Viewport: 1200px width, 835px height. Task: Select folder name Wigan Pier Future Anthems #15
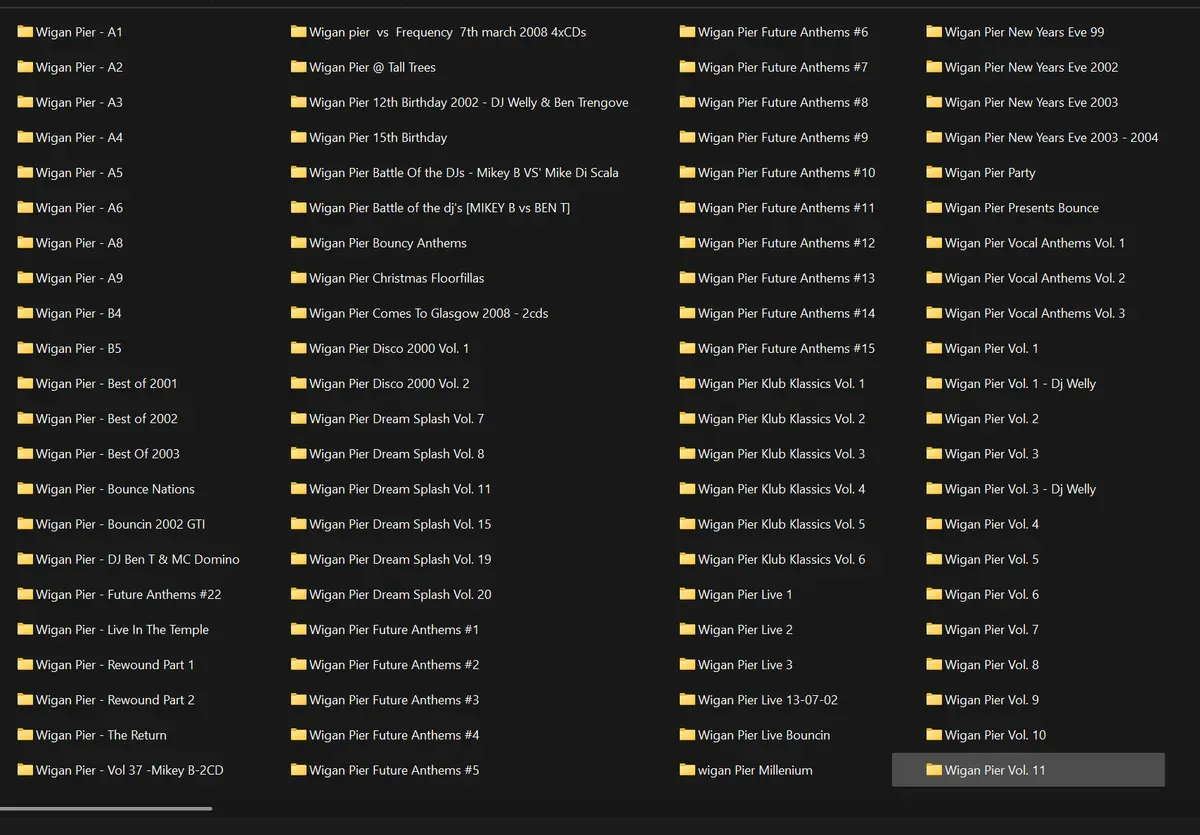[787, 348]
